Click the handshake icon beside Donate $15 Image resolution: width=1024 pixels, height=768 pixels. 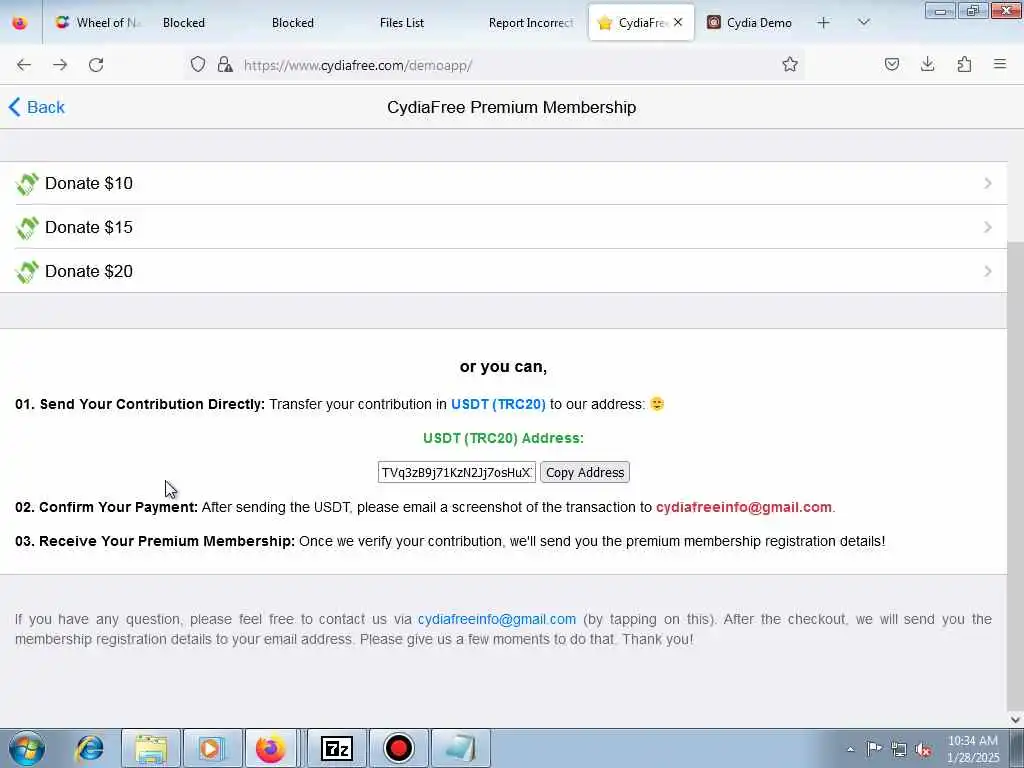coord(27,228)
